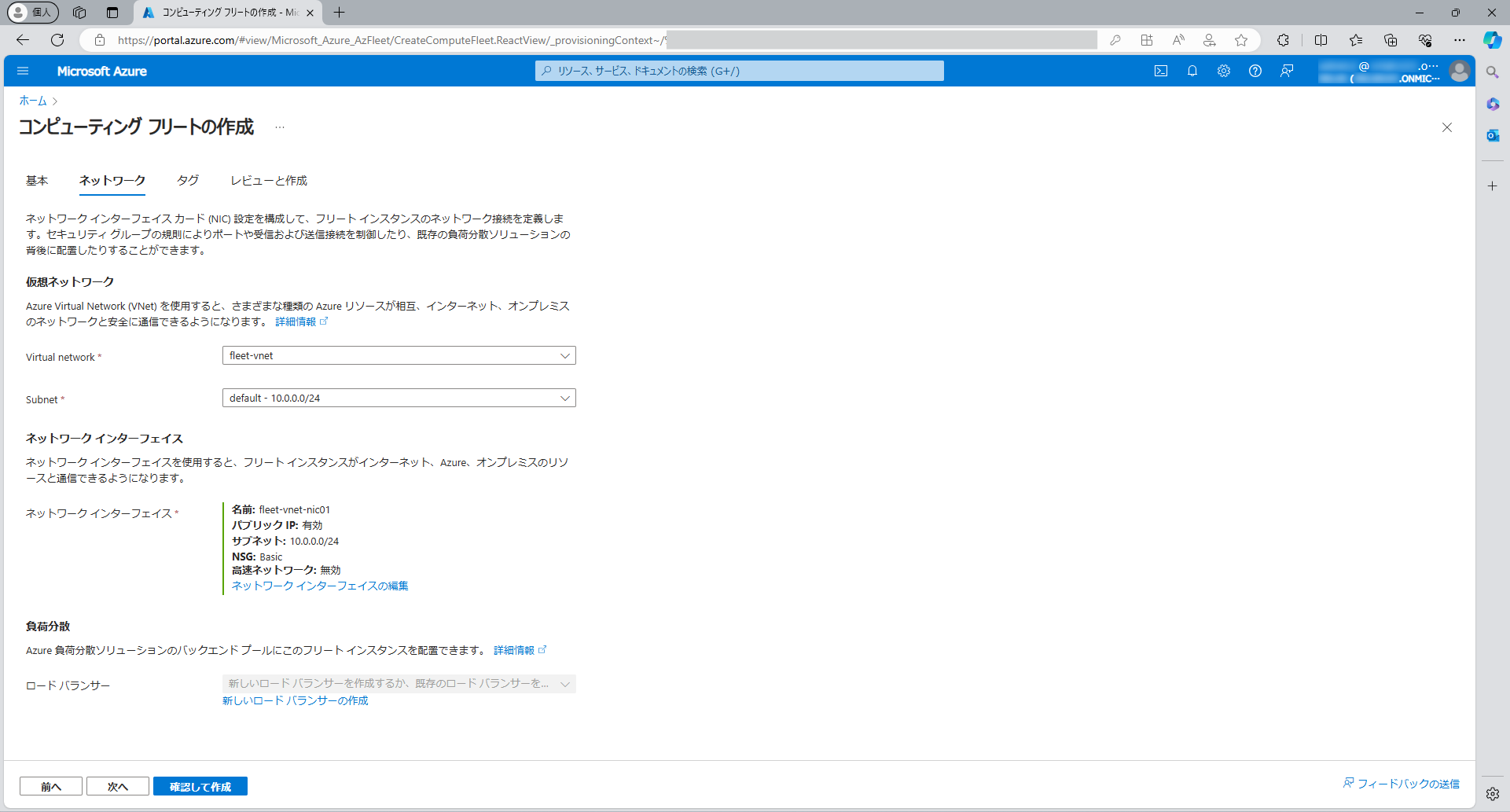Click the Microsoft Azure logo text
Image resolution: width=1510 pixels, height=812 pixels.
[x=102, y=71]
